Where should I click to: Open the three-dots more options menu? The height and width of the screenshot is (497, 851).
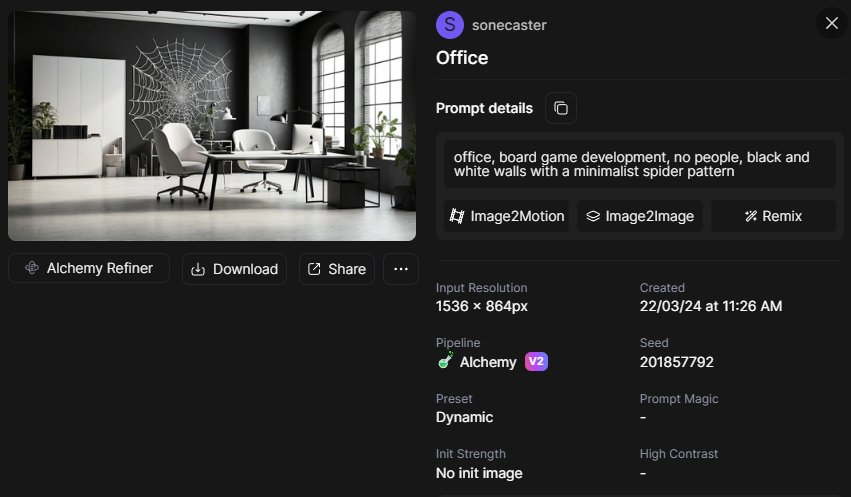[x=401, y=269]
